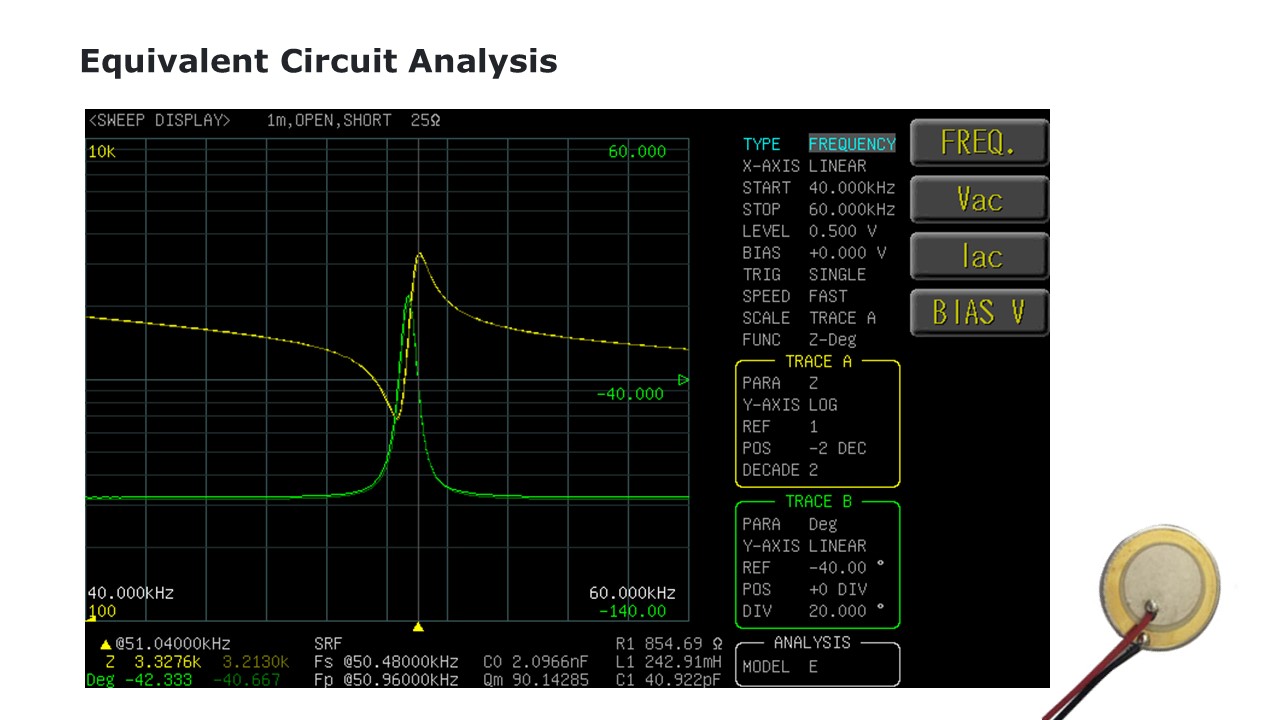Select the ANALYSIS MODEL E field

tap(780, 667)
